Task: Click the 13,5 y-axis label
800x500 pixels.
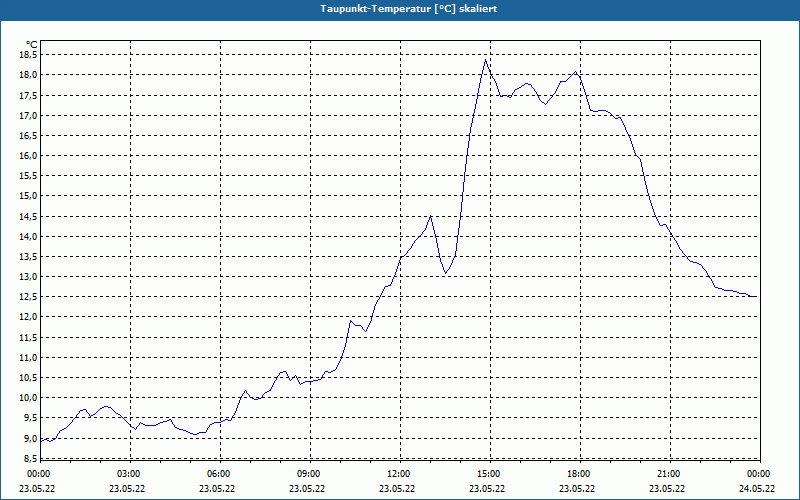Action: click(x=28, y=257)
